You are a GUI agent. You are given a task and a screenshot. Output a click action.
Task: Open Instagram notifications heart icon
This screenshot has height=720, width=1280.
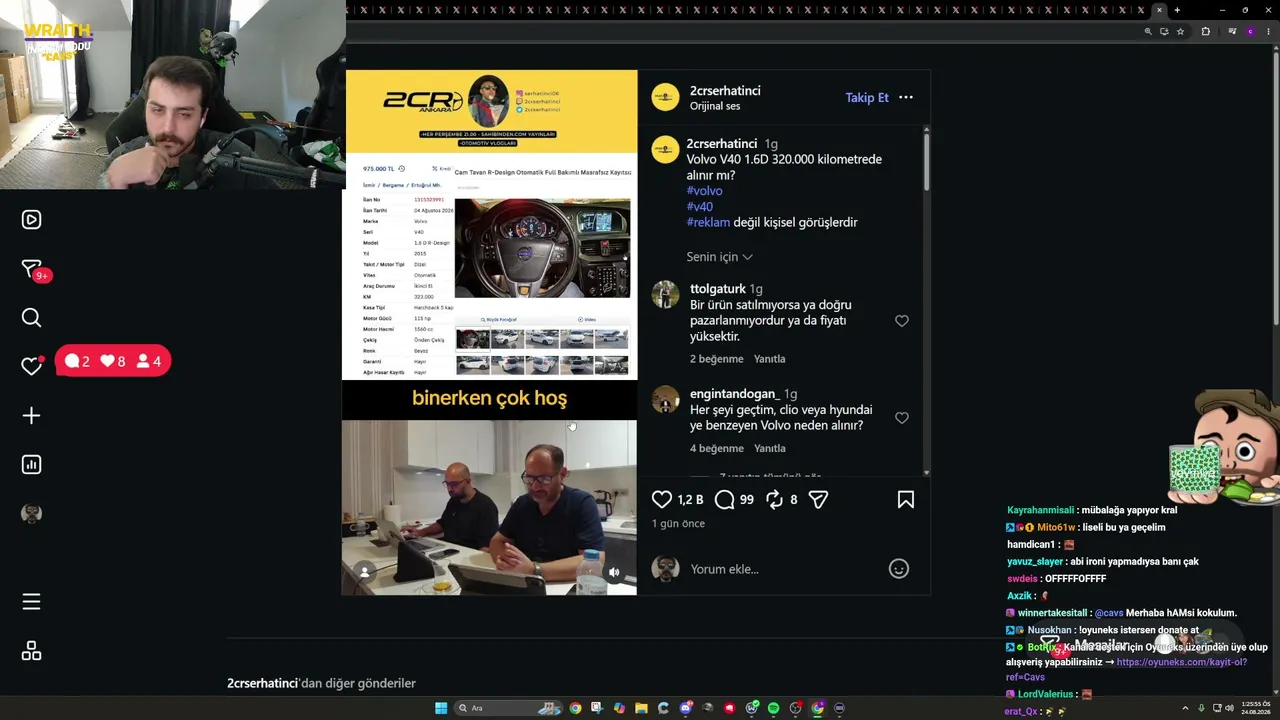[31, 366]
